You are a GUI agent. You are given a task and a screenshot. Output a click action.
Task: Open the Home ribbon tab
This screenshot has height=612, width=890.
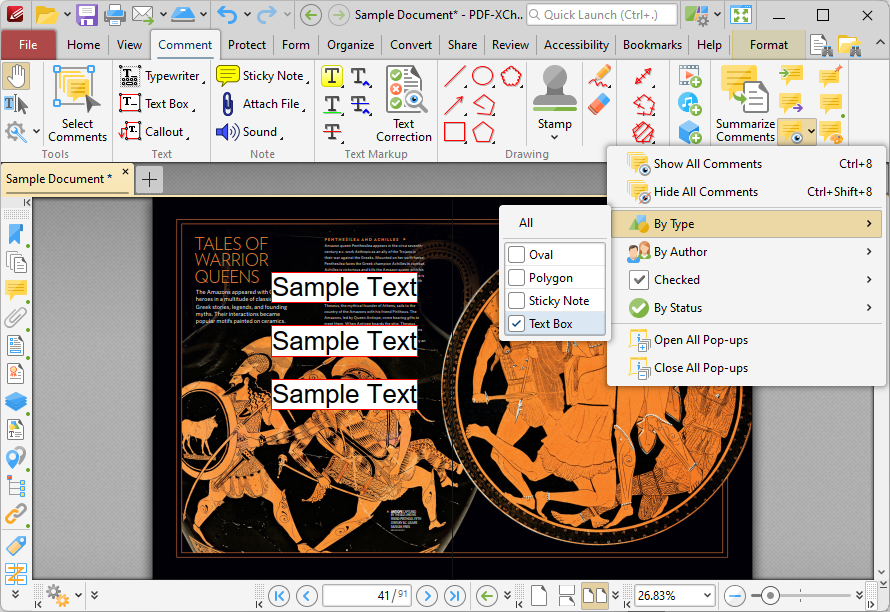point(83,45)
